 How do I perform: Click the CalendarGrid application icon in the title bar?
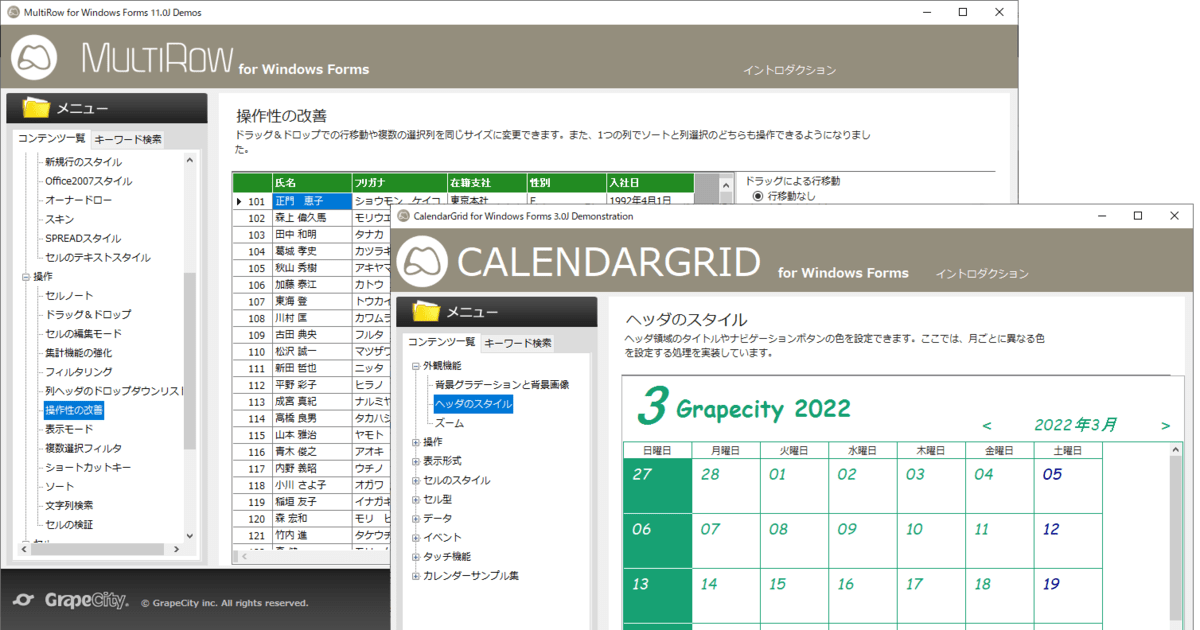pos(404,215)
